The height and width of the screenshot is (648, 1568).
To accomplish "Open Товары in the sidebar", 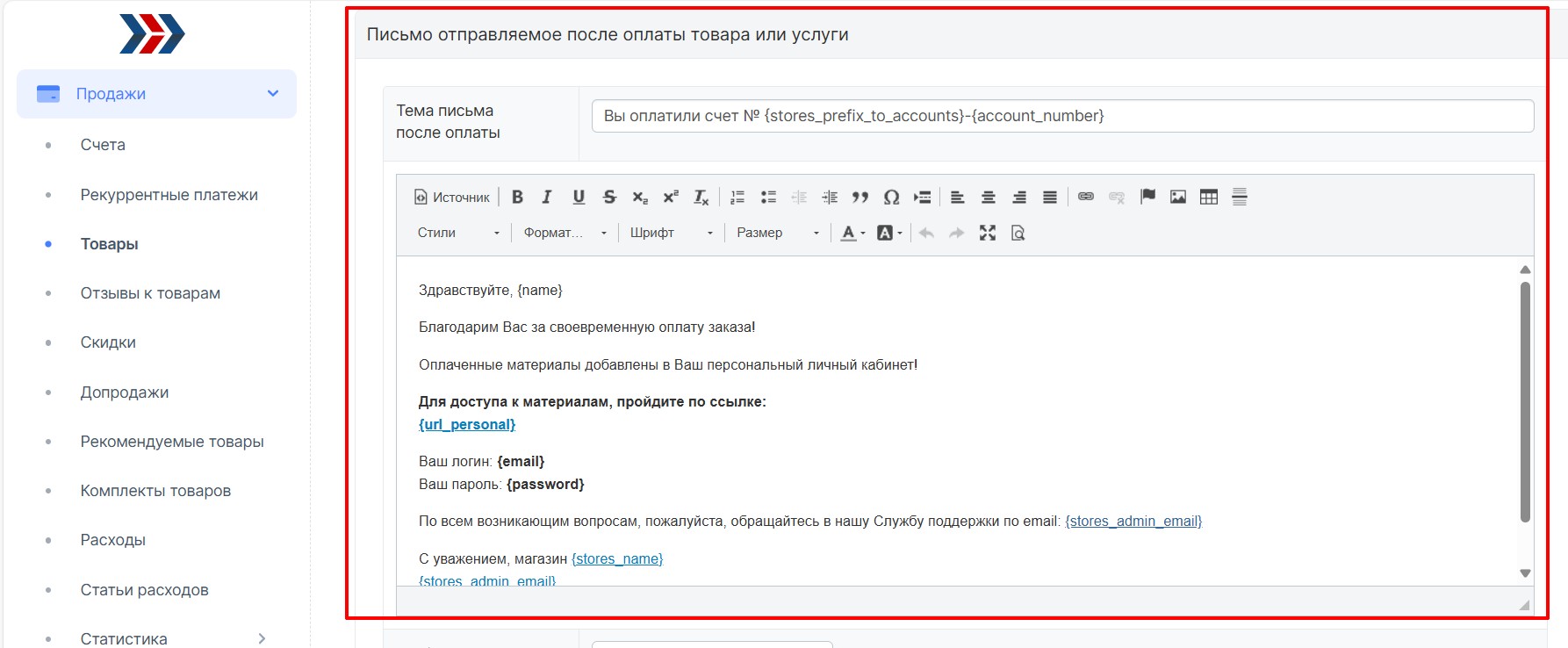I will pos(109,244).
